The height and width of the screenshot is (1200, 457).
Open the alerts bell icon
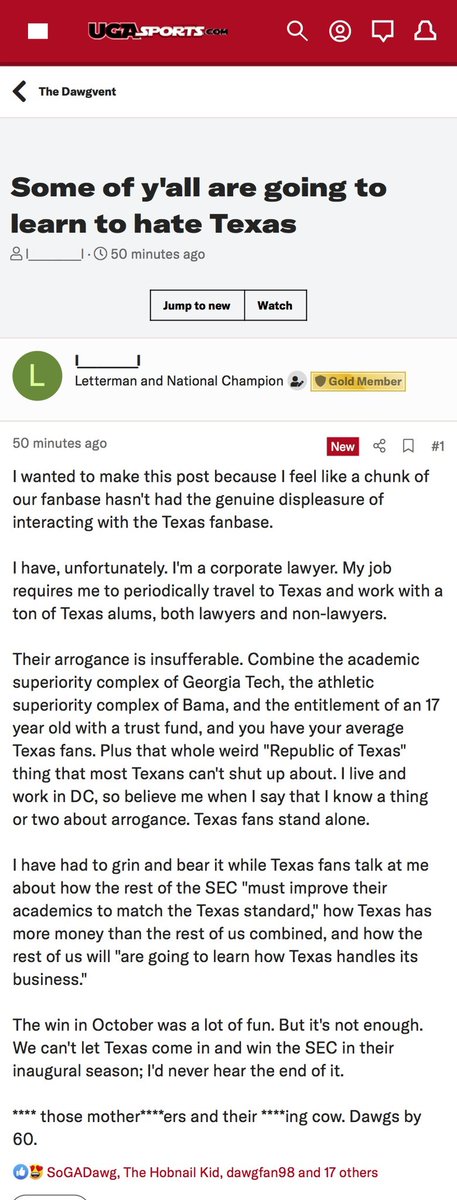424,31
